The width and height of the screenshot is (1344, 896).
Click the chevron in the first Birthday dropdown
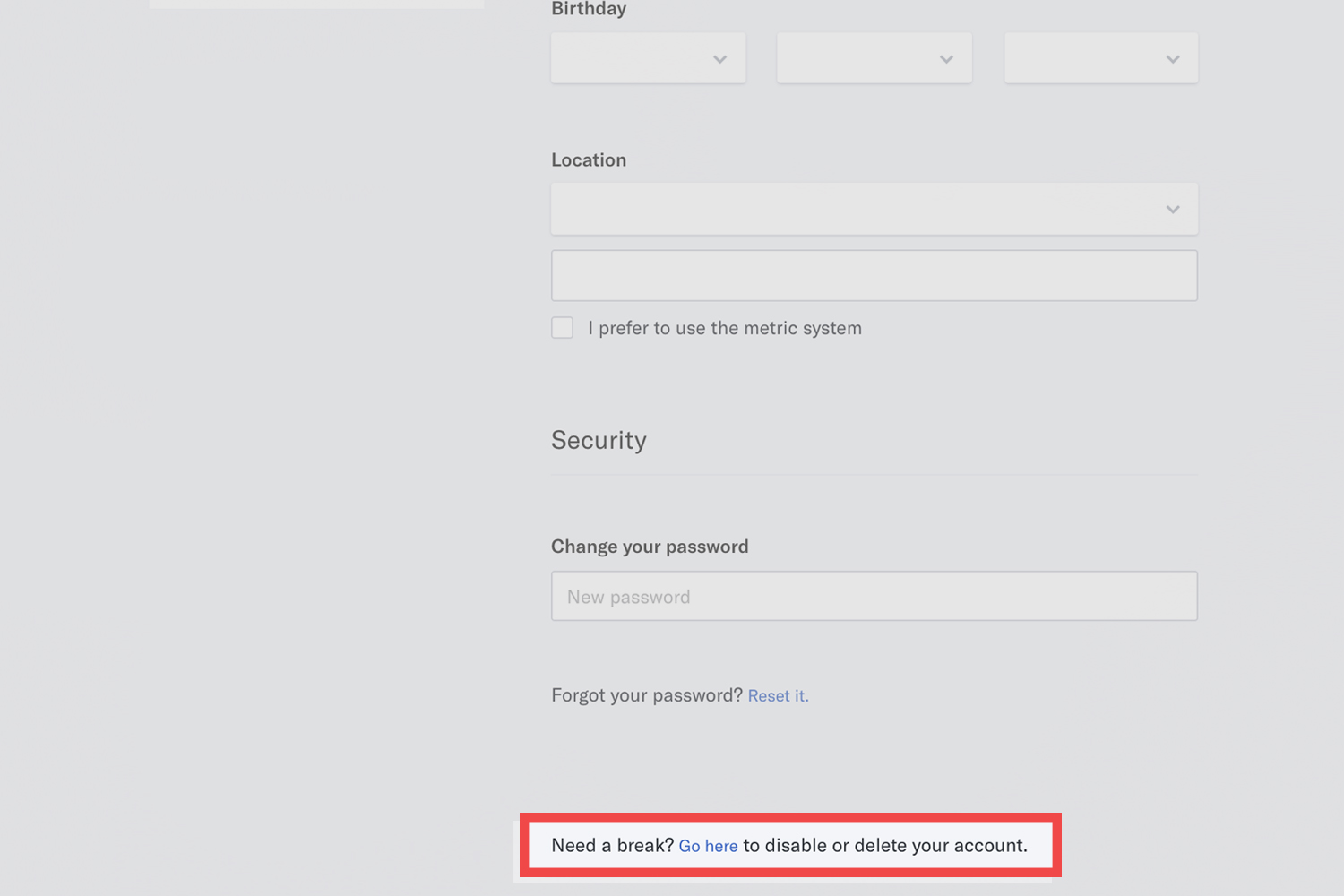(x=719, y=59)
